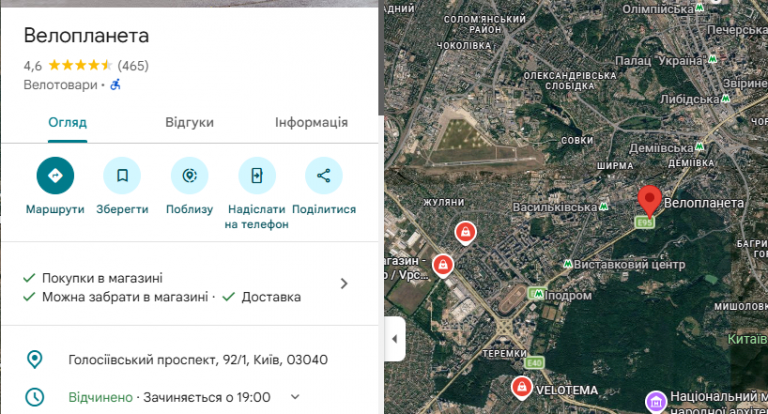
Task: Click the 4,6 rating stars
Action: click(x=80, y=65)
